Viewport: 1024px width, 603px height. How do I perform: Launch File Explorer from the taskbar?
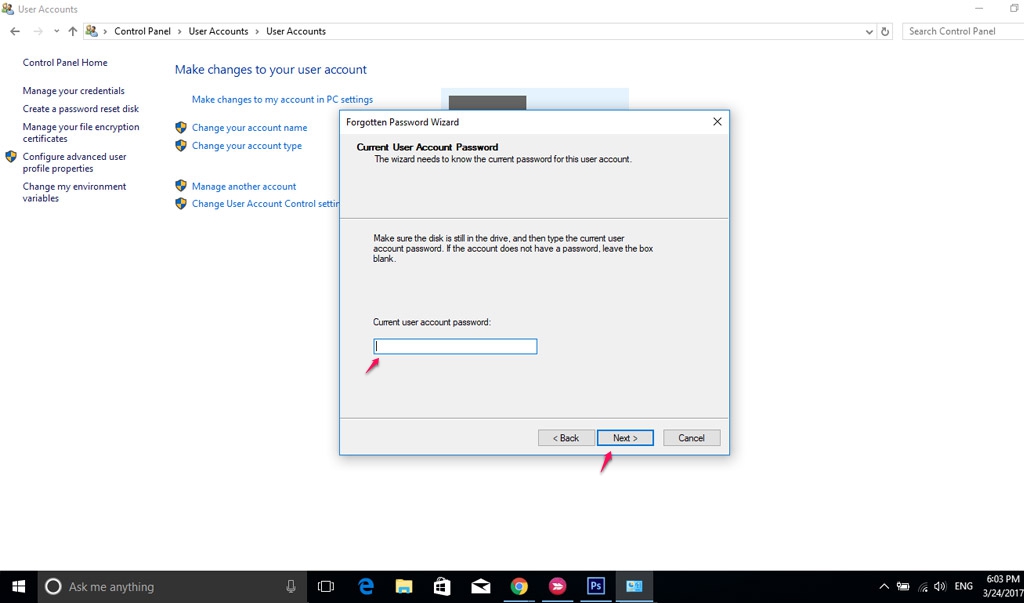point(404,586)
